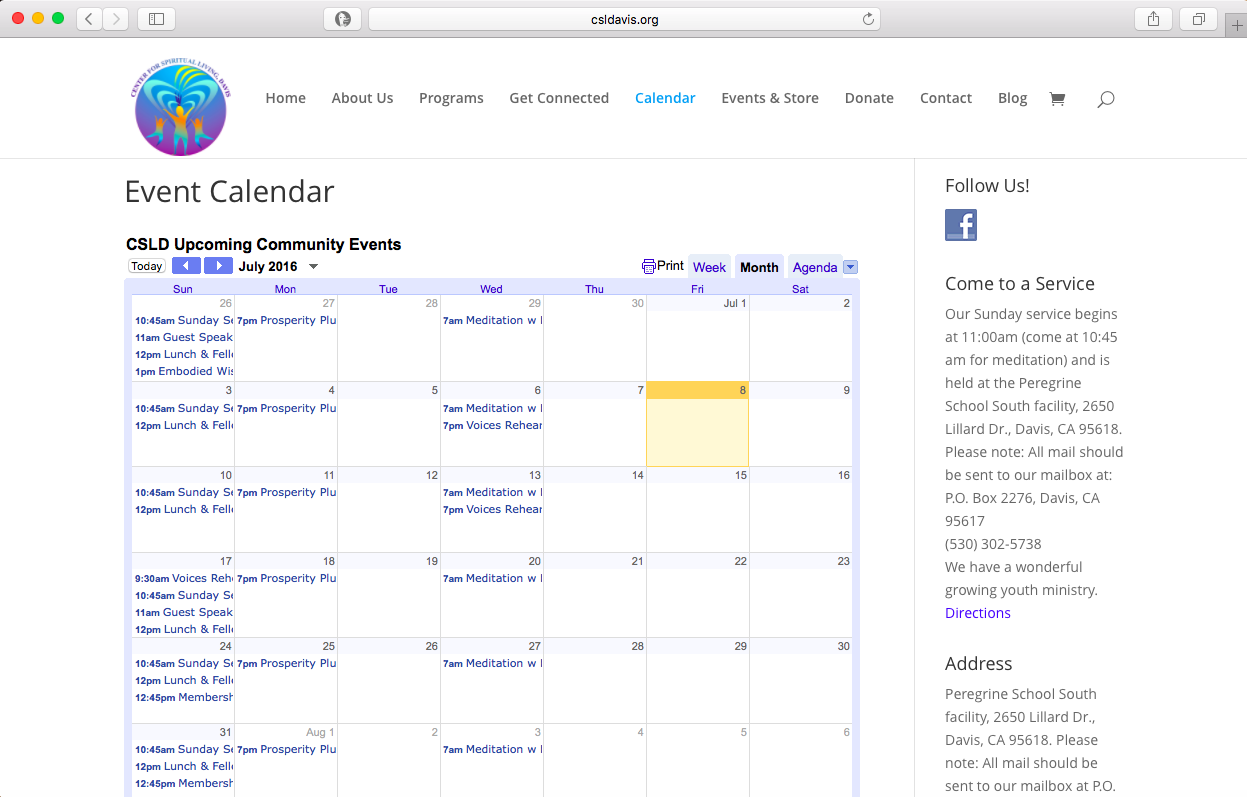Go to the Blog page
Screen dimensions: 1247x797
(1012, 98)
